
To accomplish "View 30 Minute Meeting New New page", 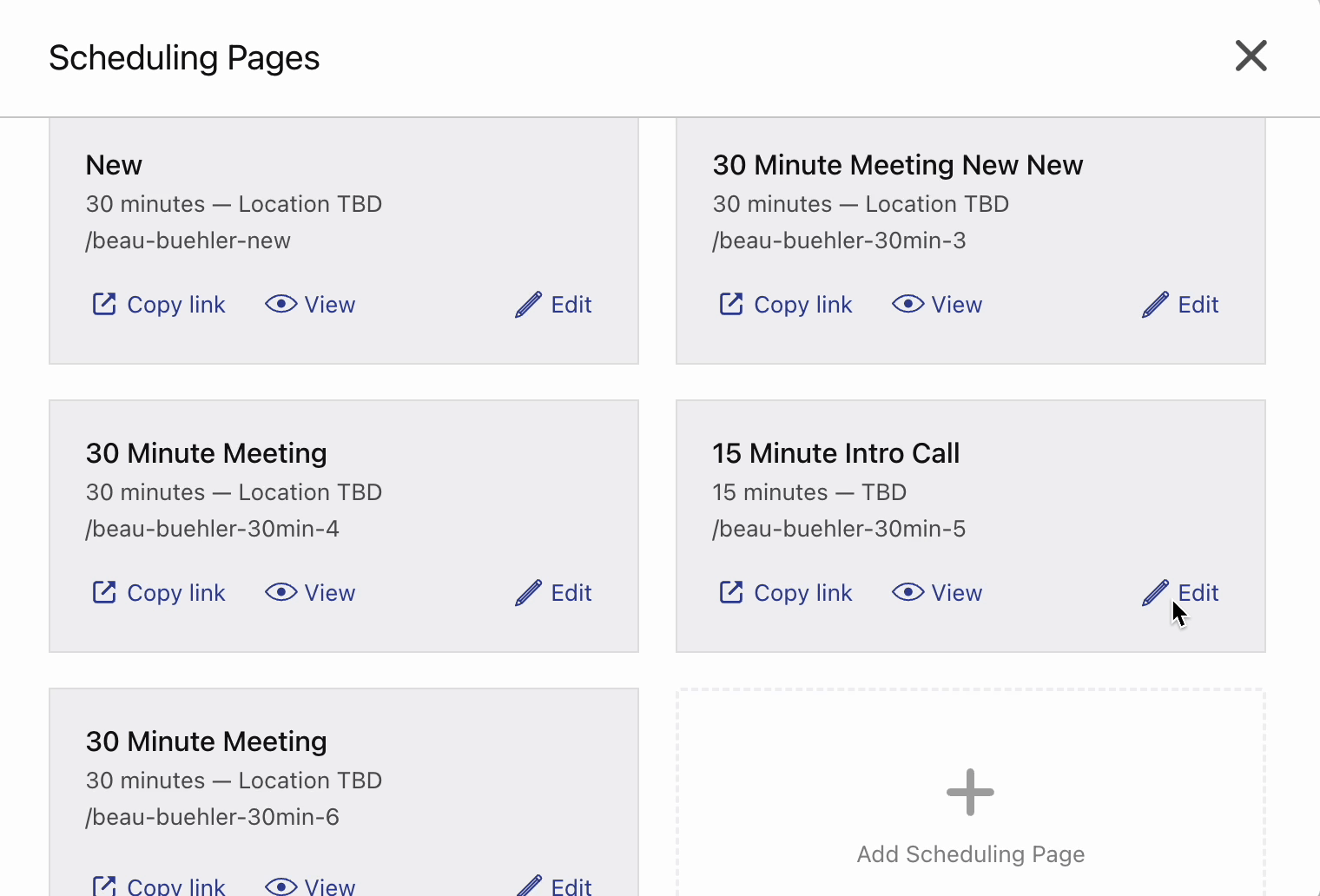I will point(957,305).
